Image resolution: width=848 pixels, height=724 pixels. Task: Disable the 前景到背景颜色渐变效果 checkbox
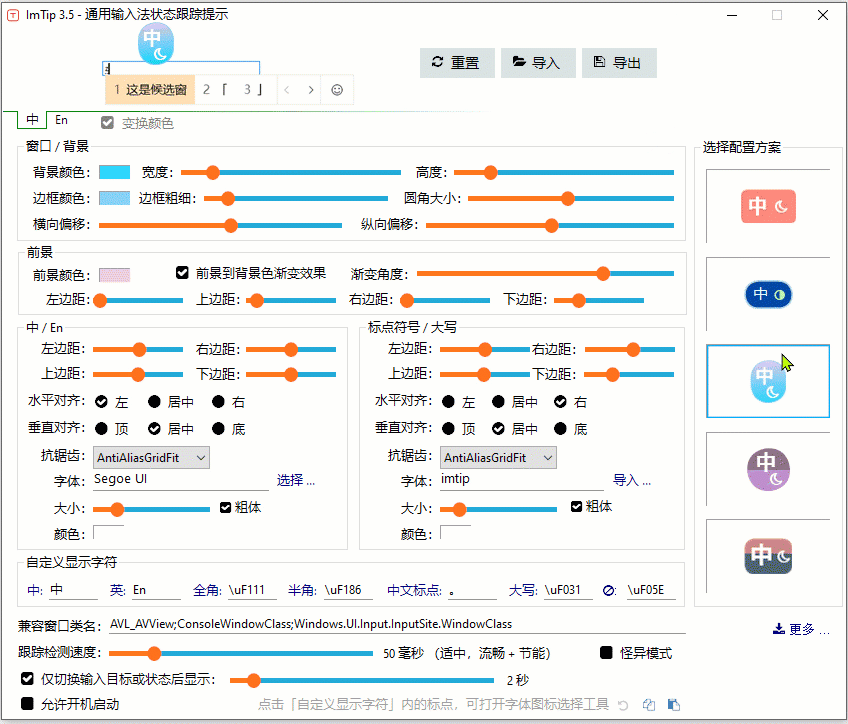pyautogui.click(x=182, y=271)
